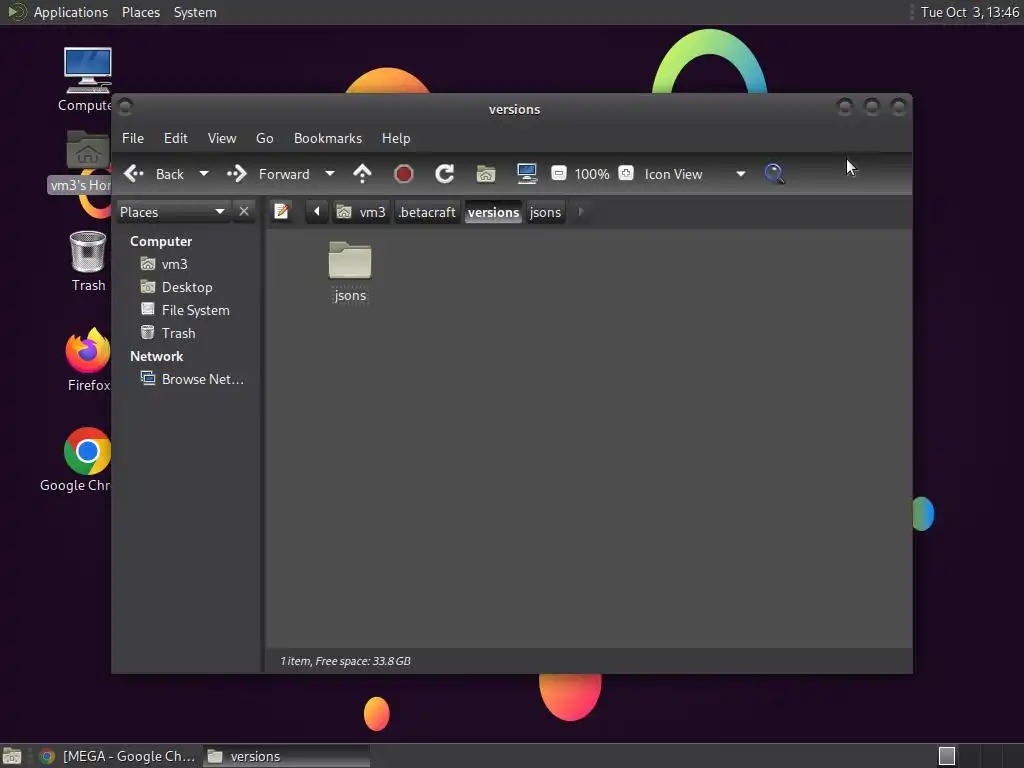This screenshot has height=768, width=1024.
Task: Select the Computer desktop icon
Action: [x=88, y=80]
